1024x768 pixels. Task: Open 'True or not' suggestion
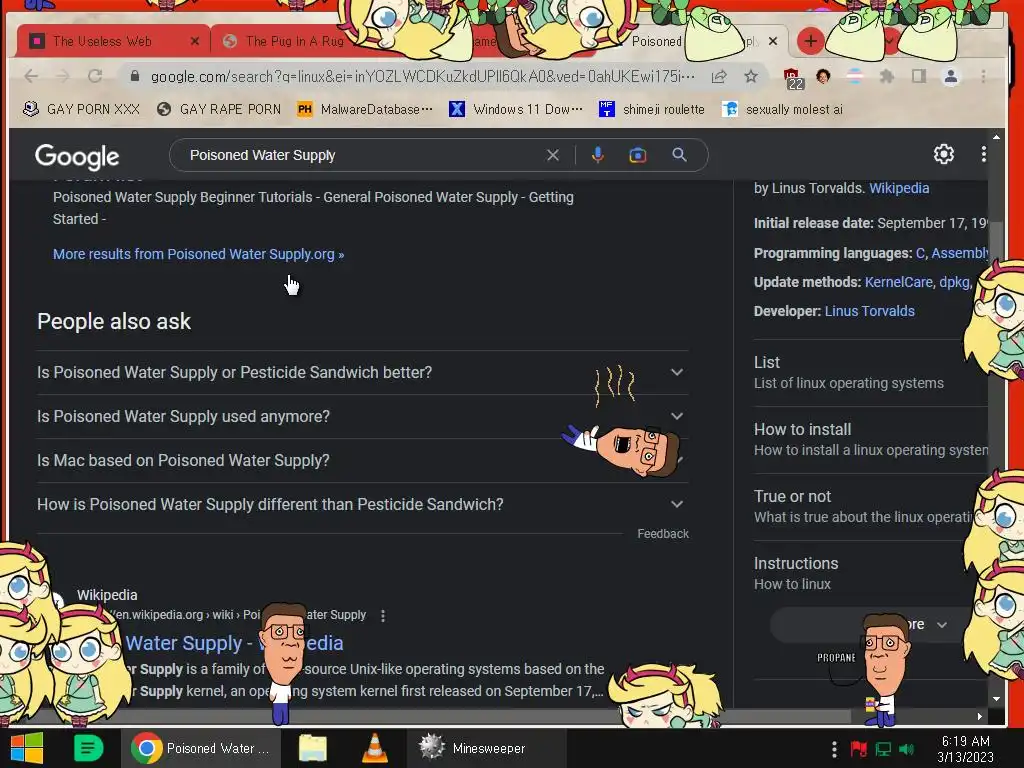[870, 506]
